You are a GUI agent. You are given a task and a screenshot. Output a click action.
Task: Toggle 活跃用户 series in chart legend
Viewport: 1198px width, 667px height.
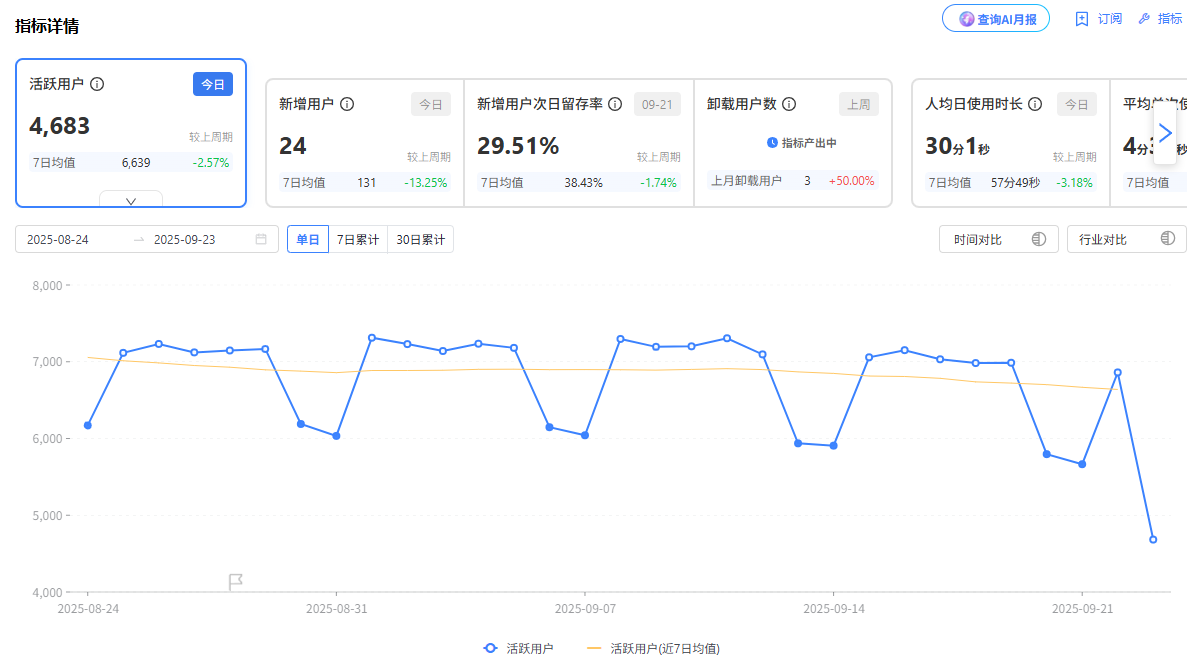tap(519, 648)
